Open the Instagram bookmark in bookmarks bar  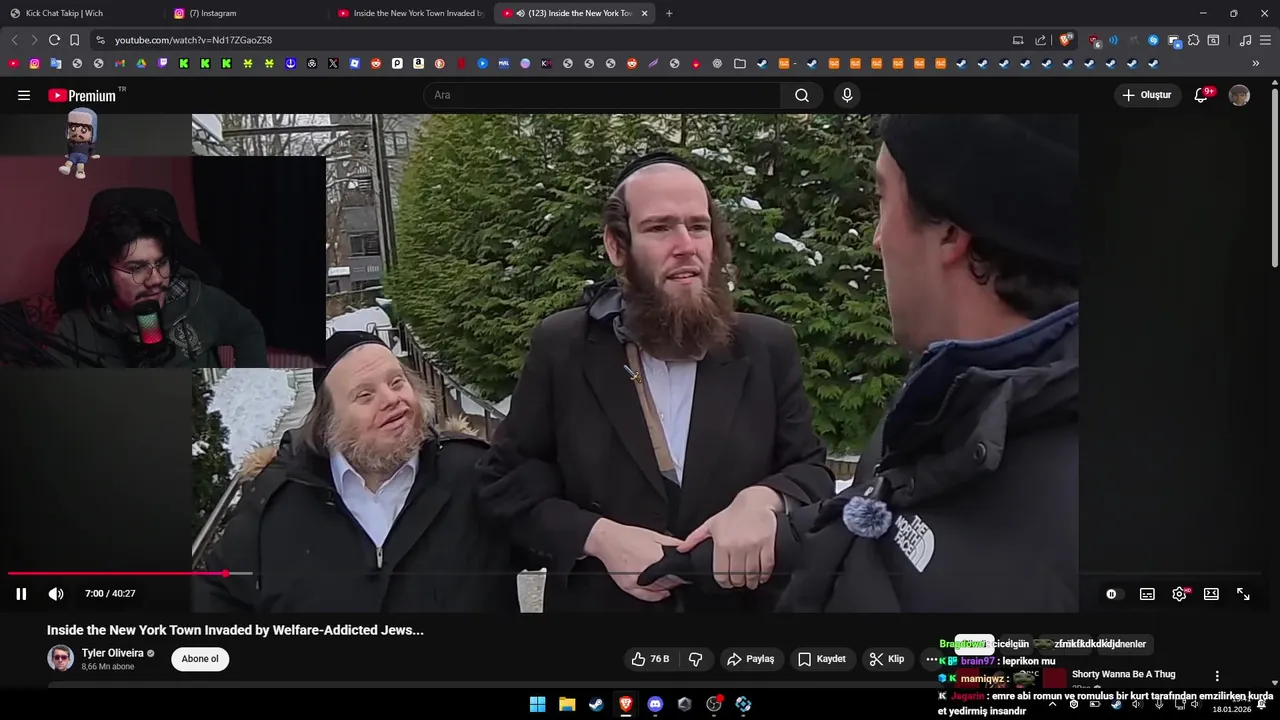tap(35, 63)
